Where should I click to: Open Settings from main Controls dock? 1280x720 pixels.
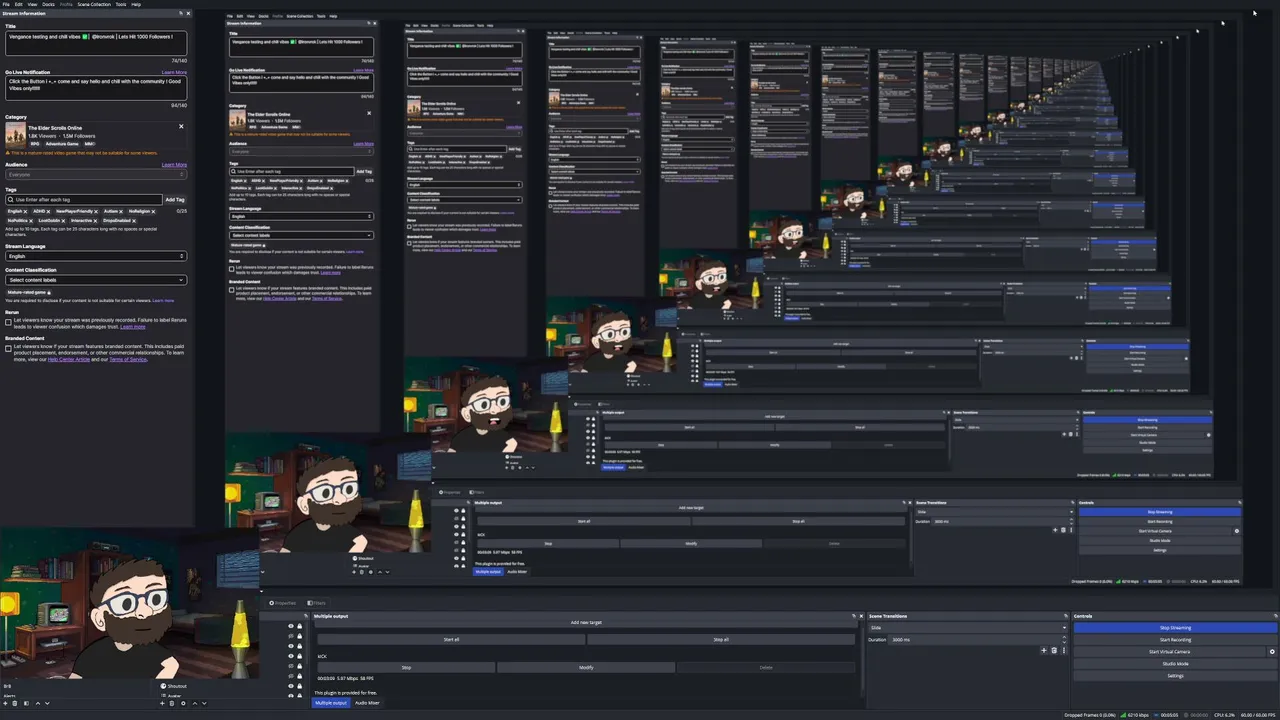click(x=1175, y=676)
